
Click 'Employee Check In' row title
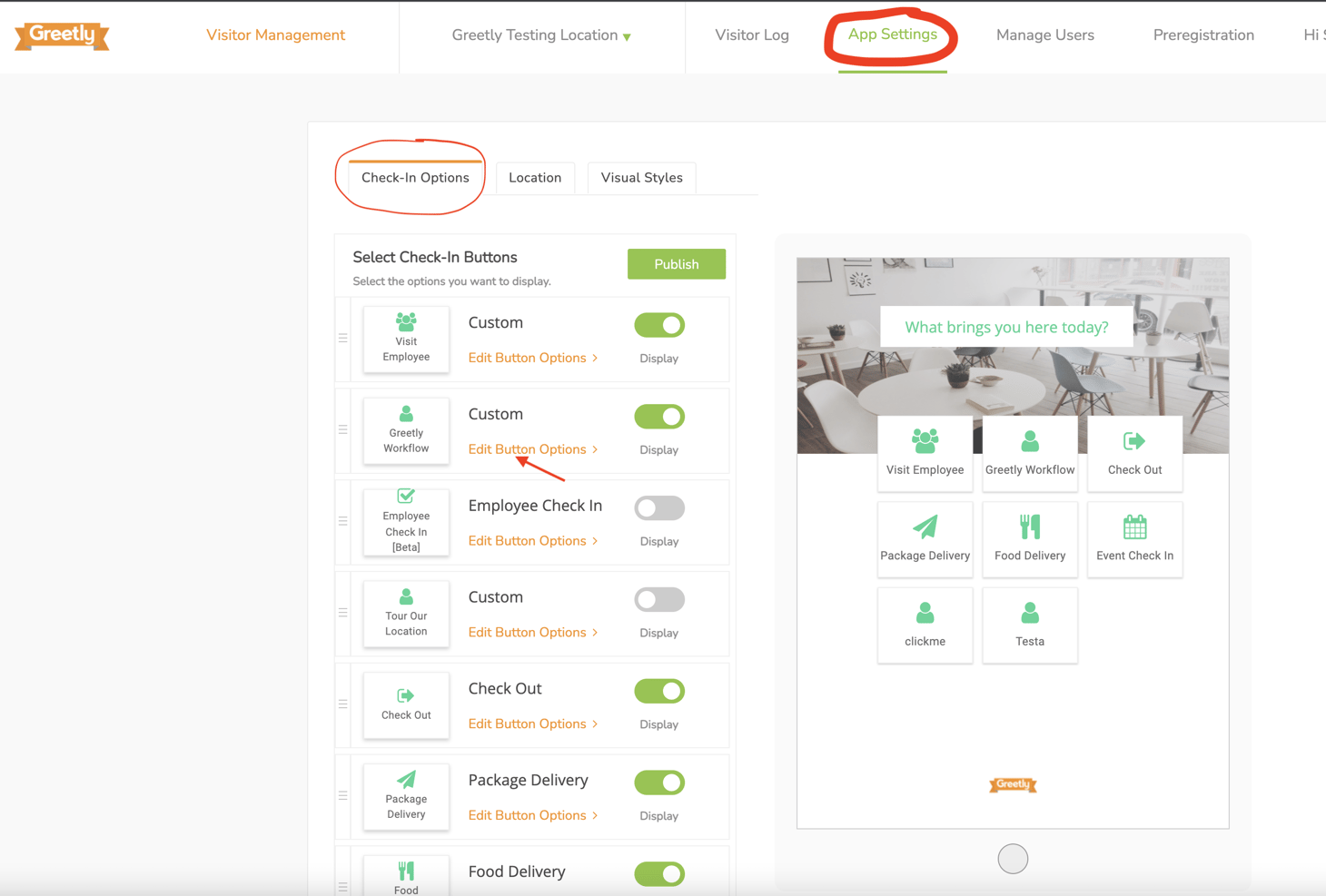point(535,506)
